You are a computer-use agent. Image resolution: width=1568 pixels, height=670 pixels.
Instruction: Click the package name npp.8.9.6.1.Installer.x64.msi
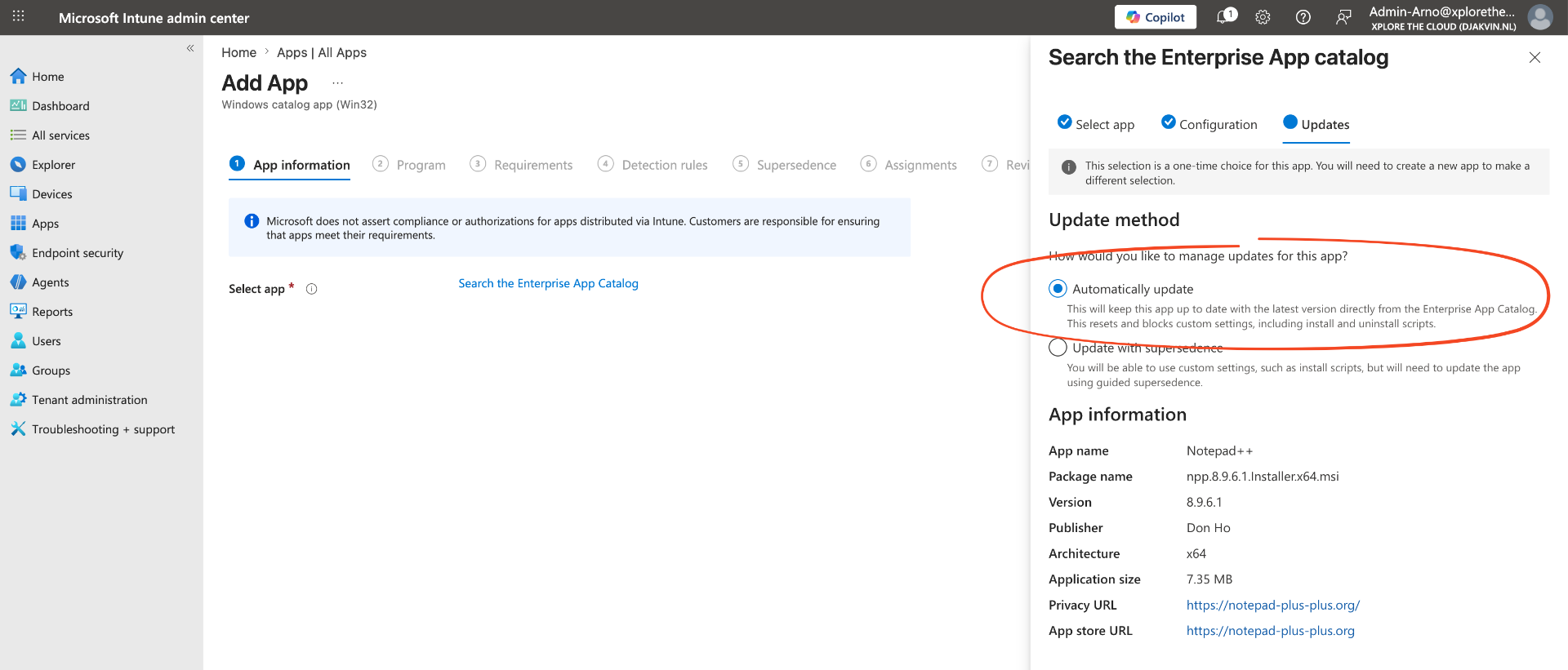coord(1263,477)
